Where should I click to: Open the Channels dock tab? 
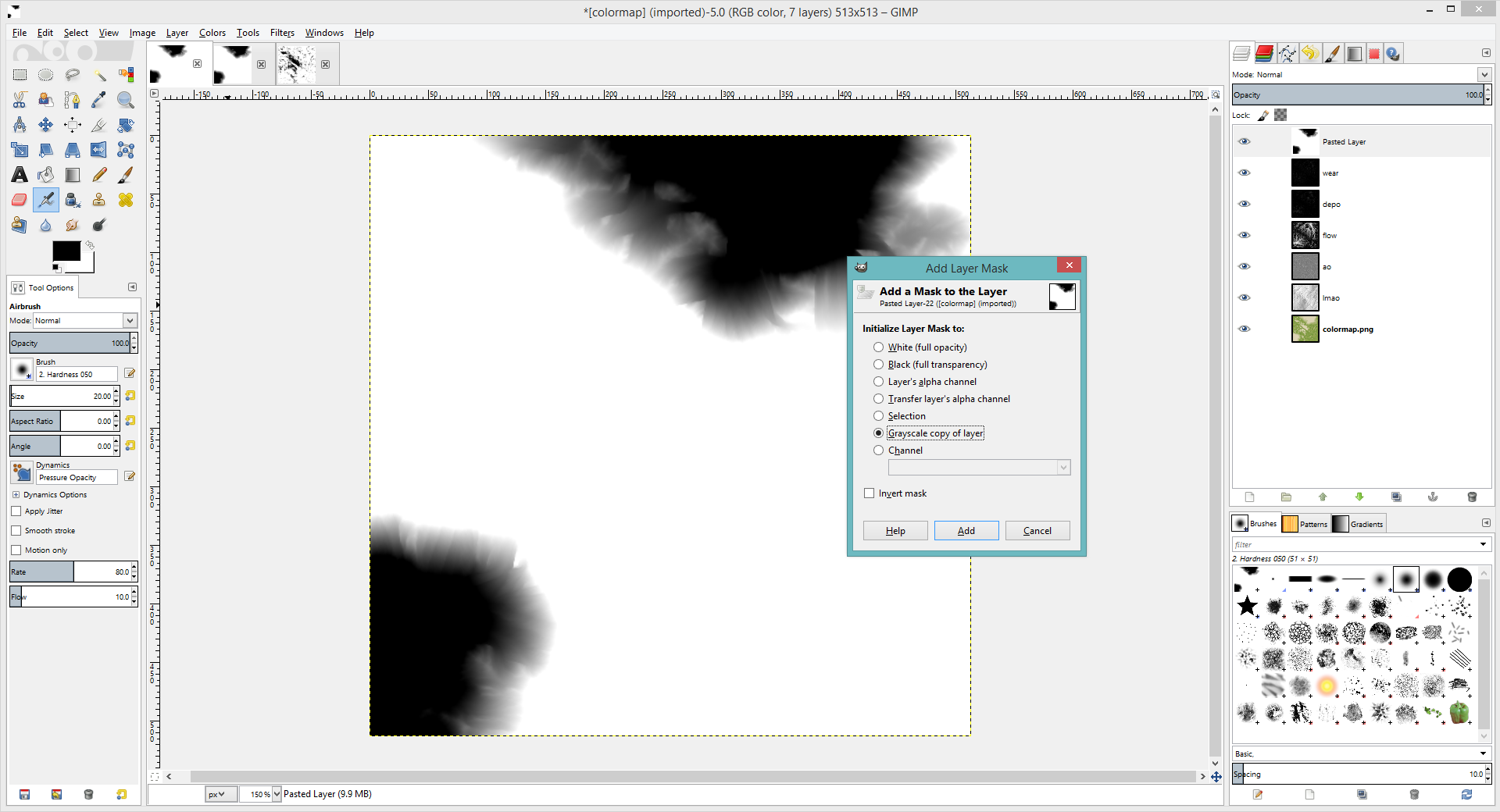[1264, 53]
